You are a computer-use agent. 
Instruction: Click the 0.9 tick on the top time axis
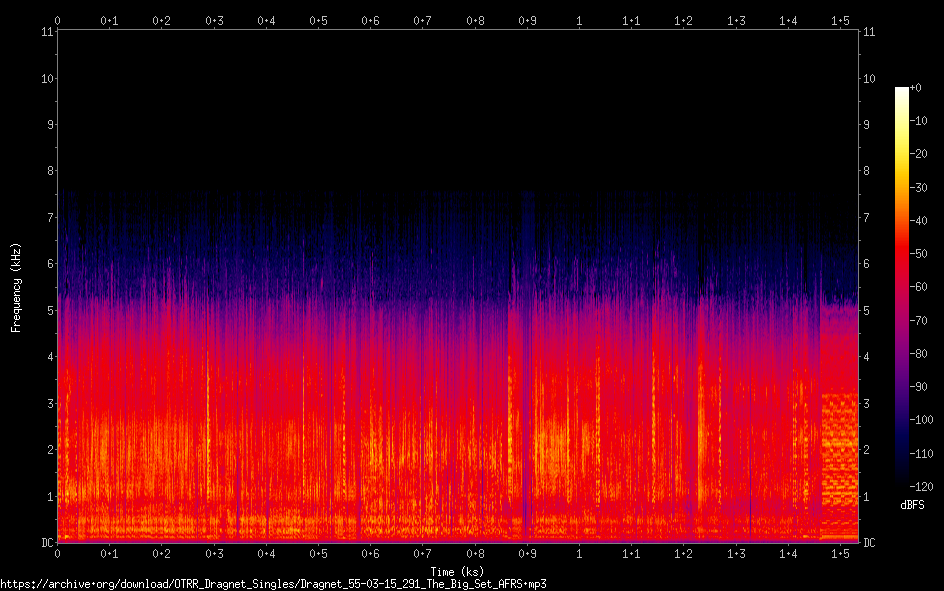click(x=527, y=20)
